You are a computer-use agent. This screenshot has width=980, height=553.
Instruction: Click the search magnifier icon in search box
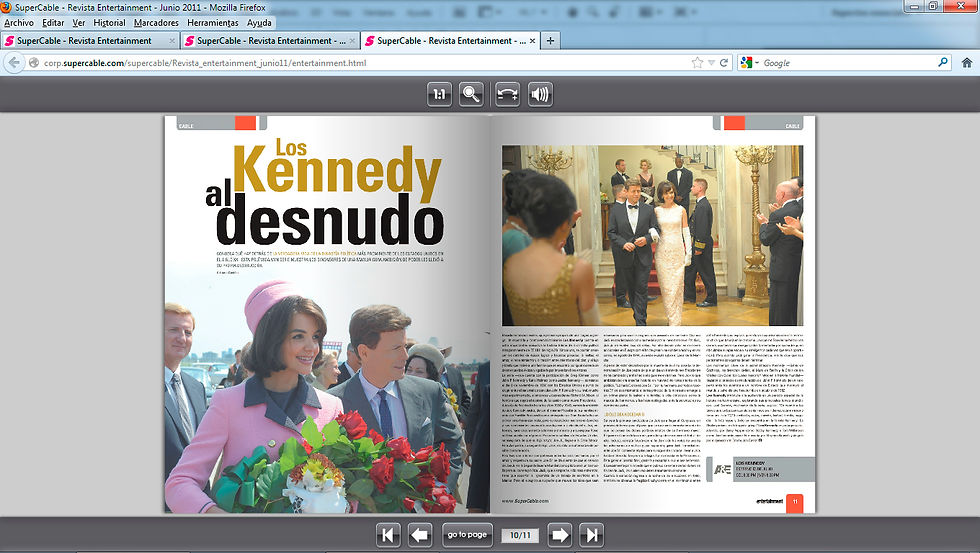point(943,62)
